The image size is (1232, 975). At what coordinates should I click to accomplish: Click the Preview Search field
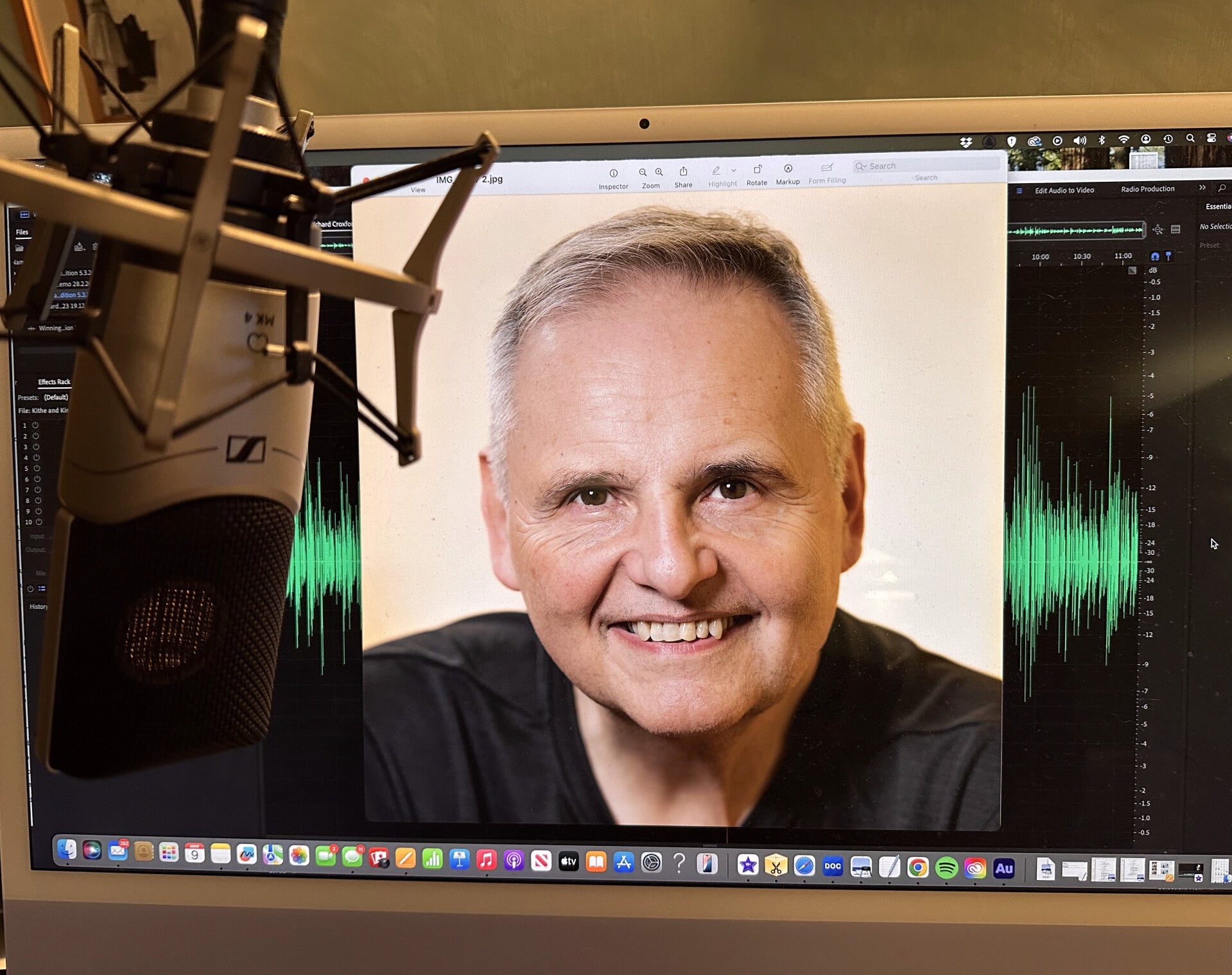pos(926,166)
